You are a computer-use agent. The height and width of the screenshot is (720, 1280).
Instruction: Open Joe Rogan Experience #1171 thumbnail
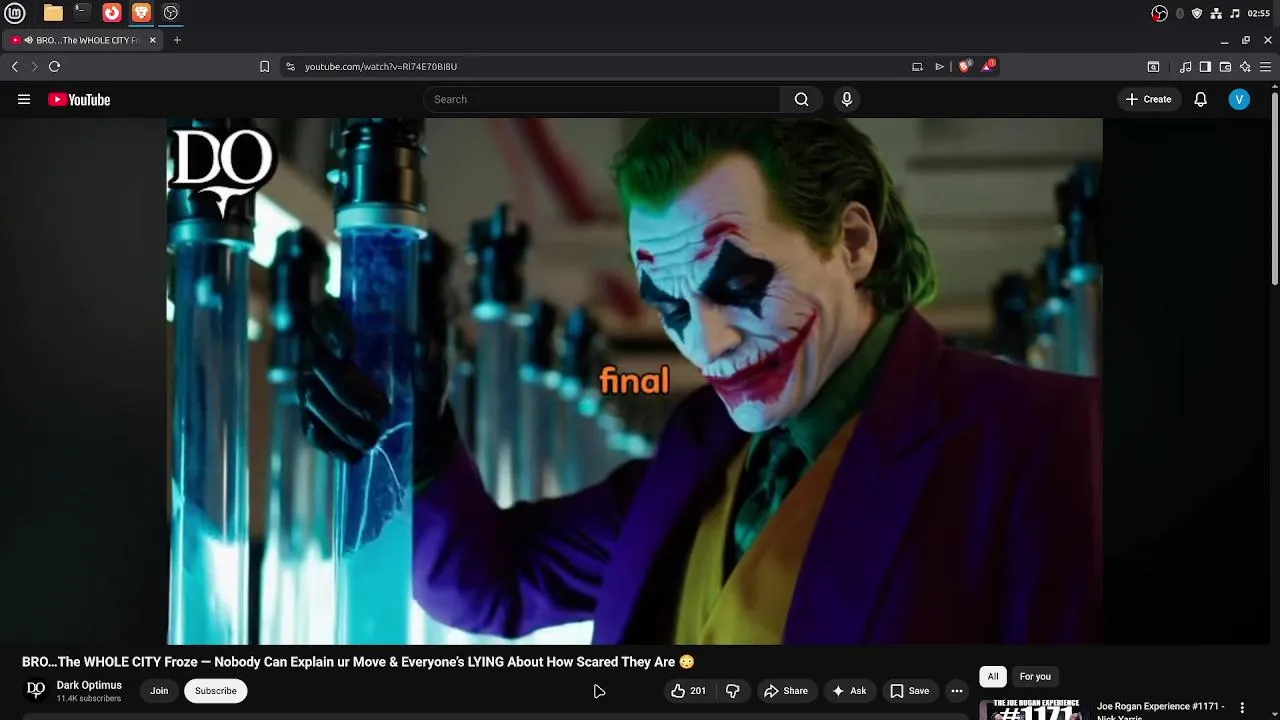pyautogui.click(x=1034, y=709)
